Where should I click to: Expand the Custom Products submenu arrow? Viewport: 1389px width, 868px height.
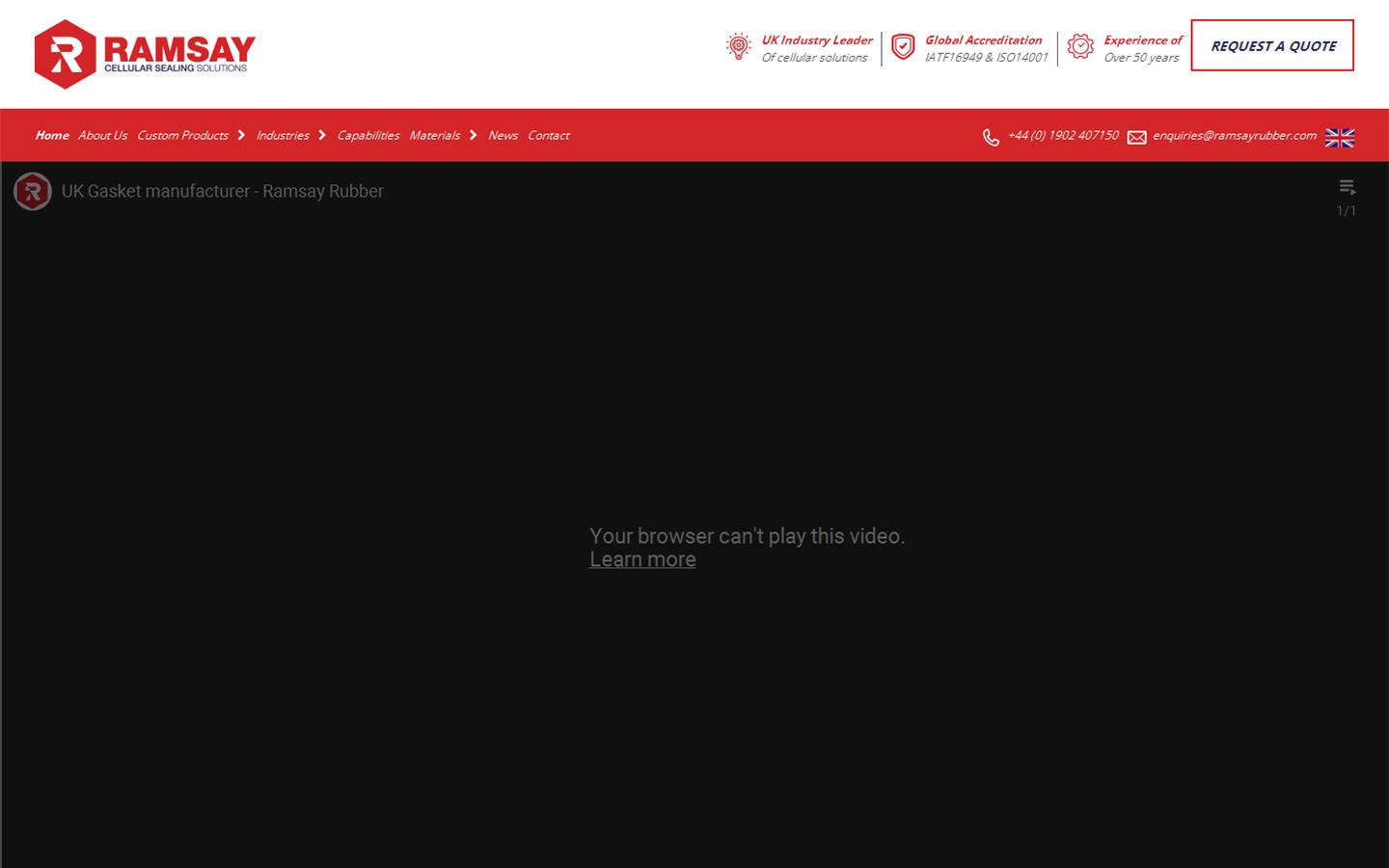pyautogui.click(x=241, y=135)
